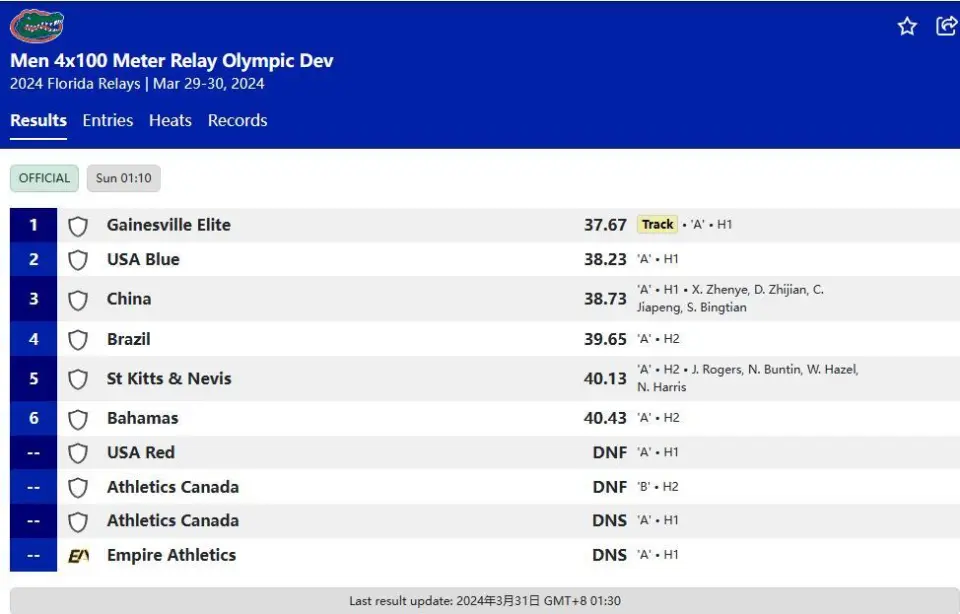Click the Sun 01:10 time badge
The width and height of the screenshot is (960, 614).
tap(124, 178)
